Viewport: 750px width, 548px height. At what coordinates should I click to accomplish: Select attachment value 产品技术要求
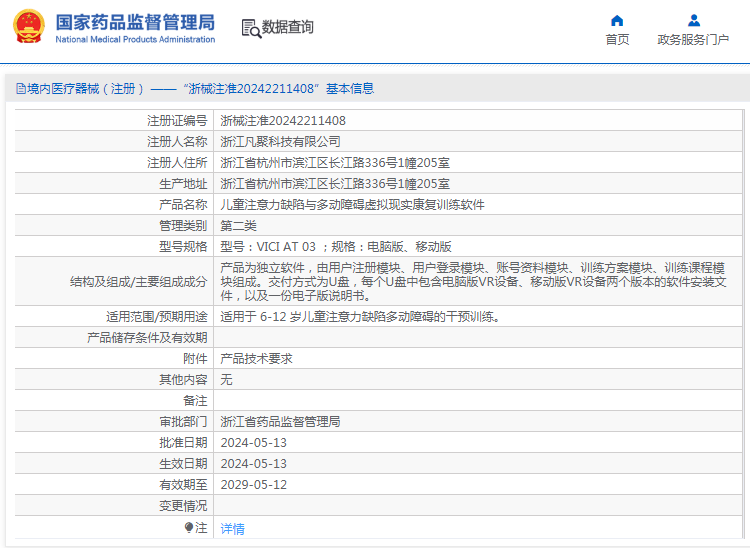256,359
